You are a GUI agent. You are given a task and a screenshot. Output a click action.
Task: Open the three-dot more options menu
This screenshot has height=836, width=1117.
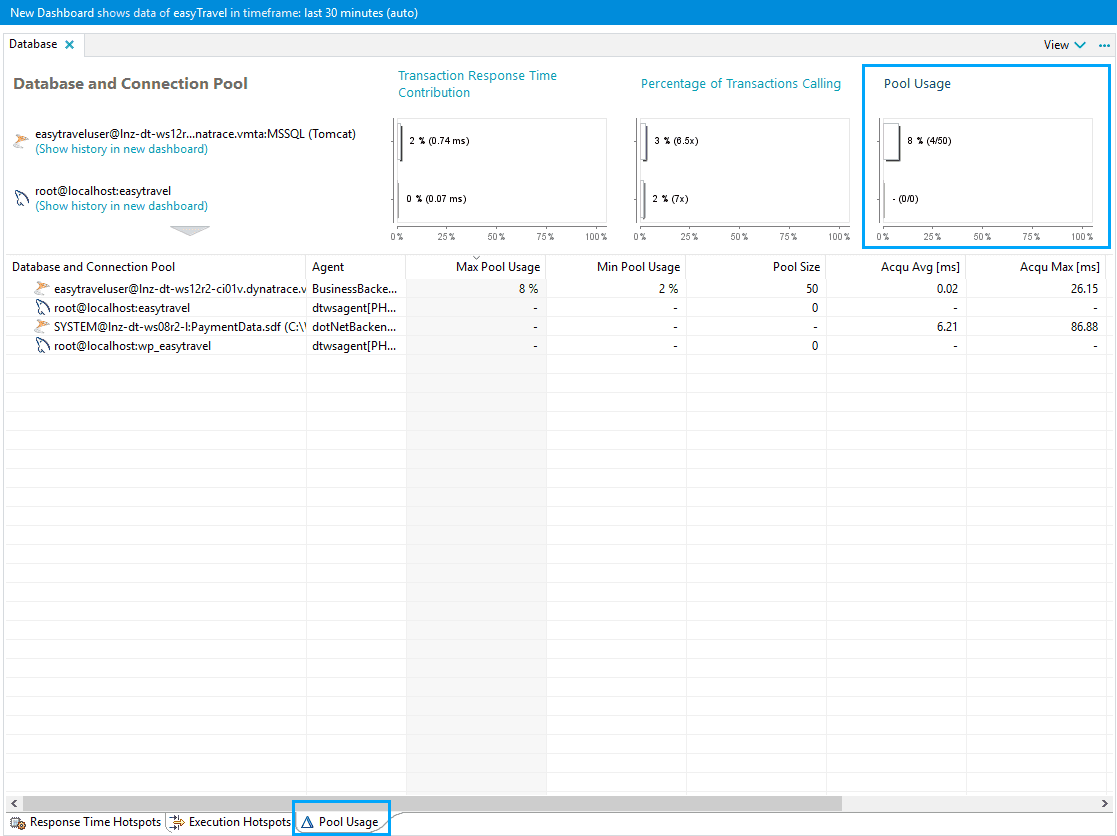point(1104,45)
